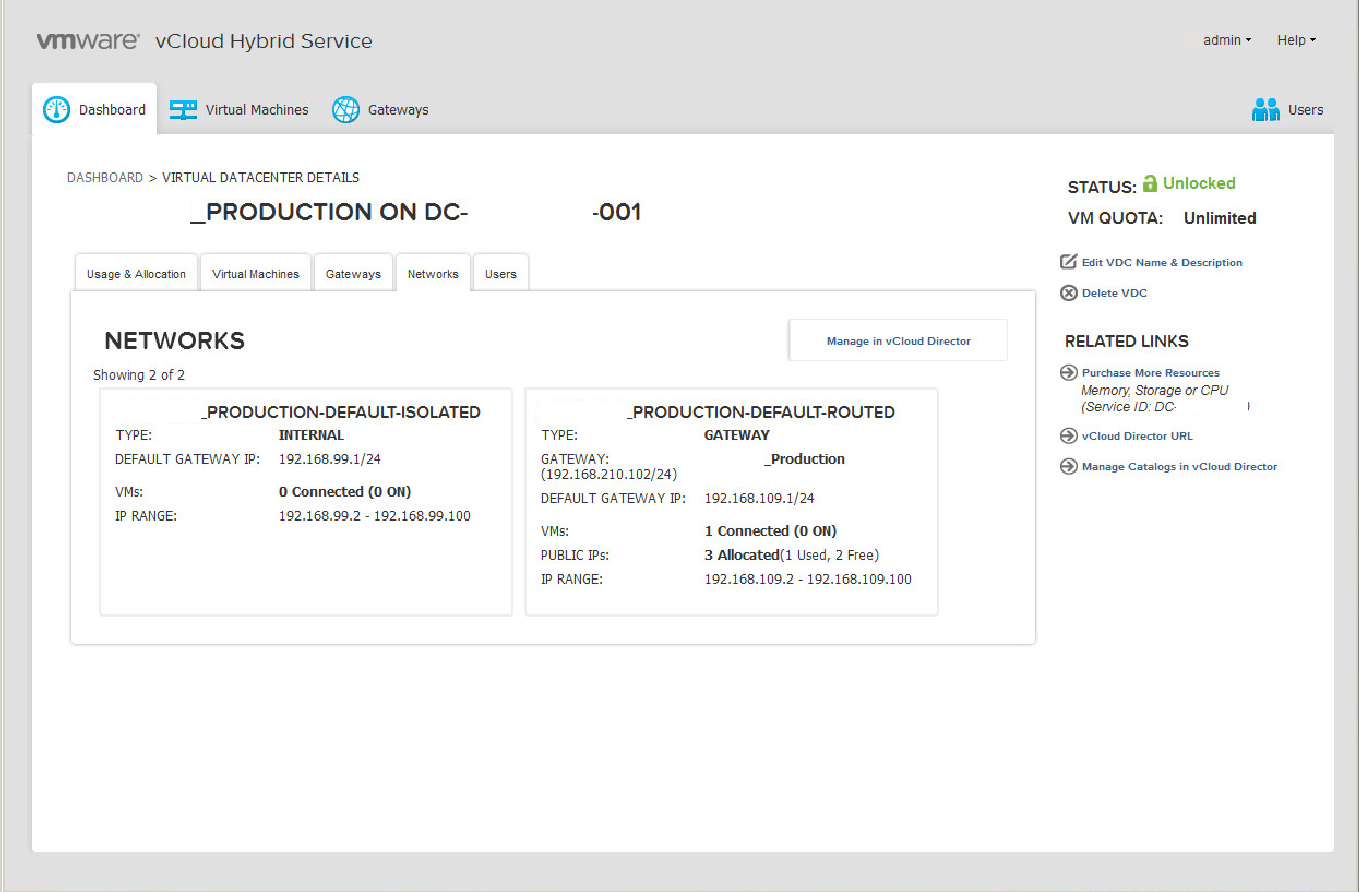Viewport: 1359px width, 892px height.
Task: Click the Purchase More Resources arrow icon
Action: 1068,373
